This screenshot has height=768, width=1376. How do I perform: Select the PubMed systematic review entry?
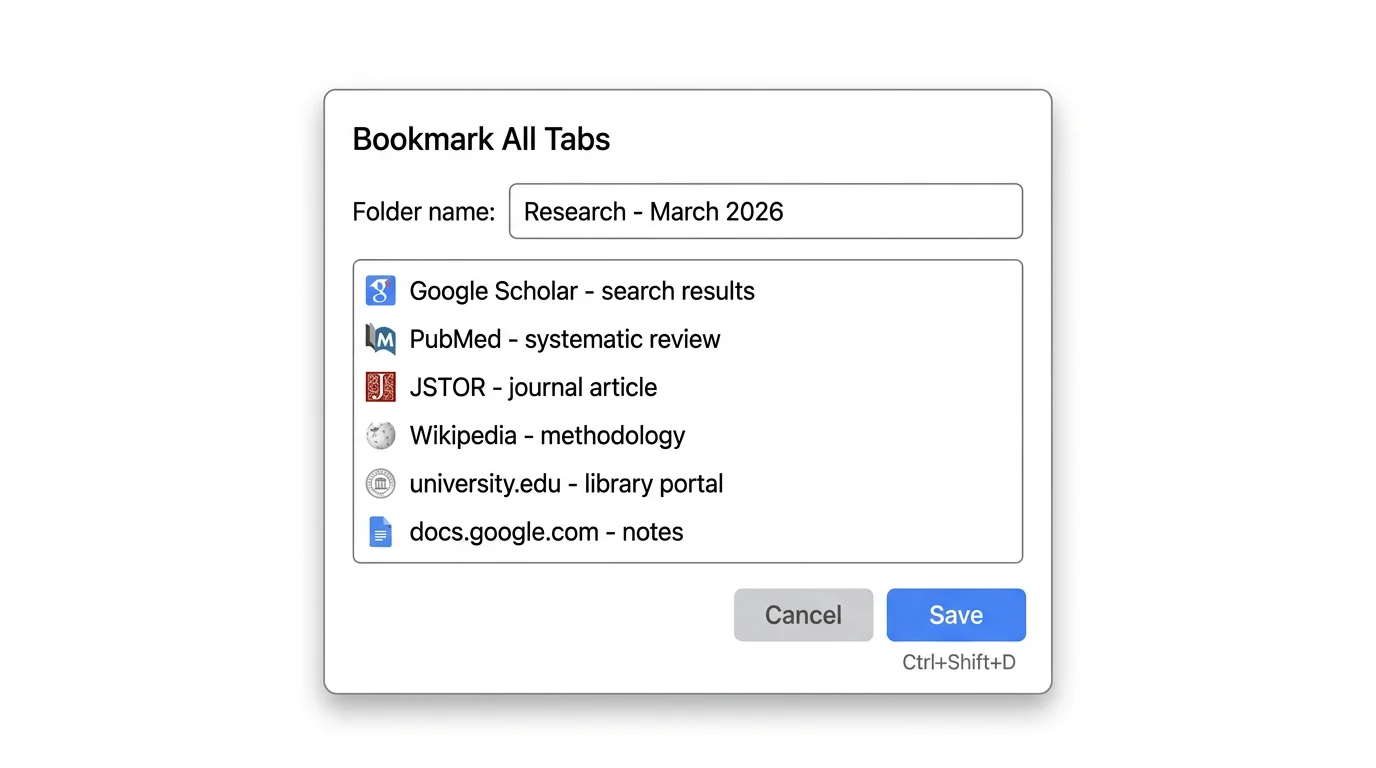coord(565,339)
